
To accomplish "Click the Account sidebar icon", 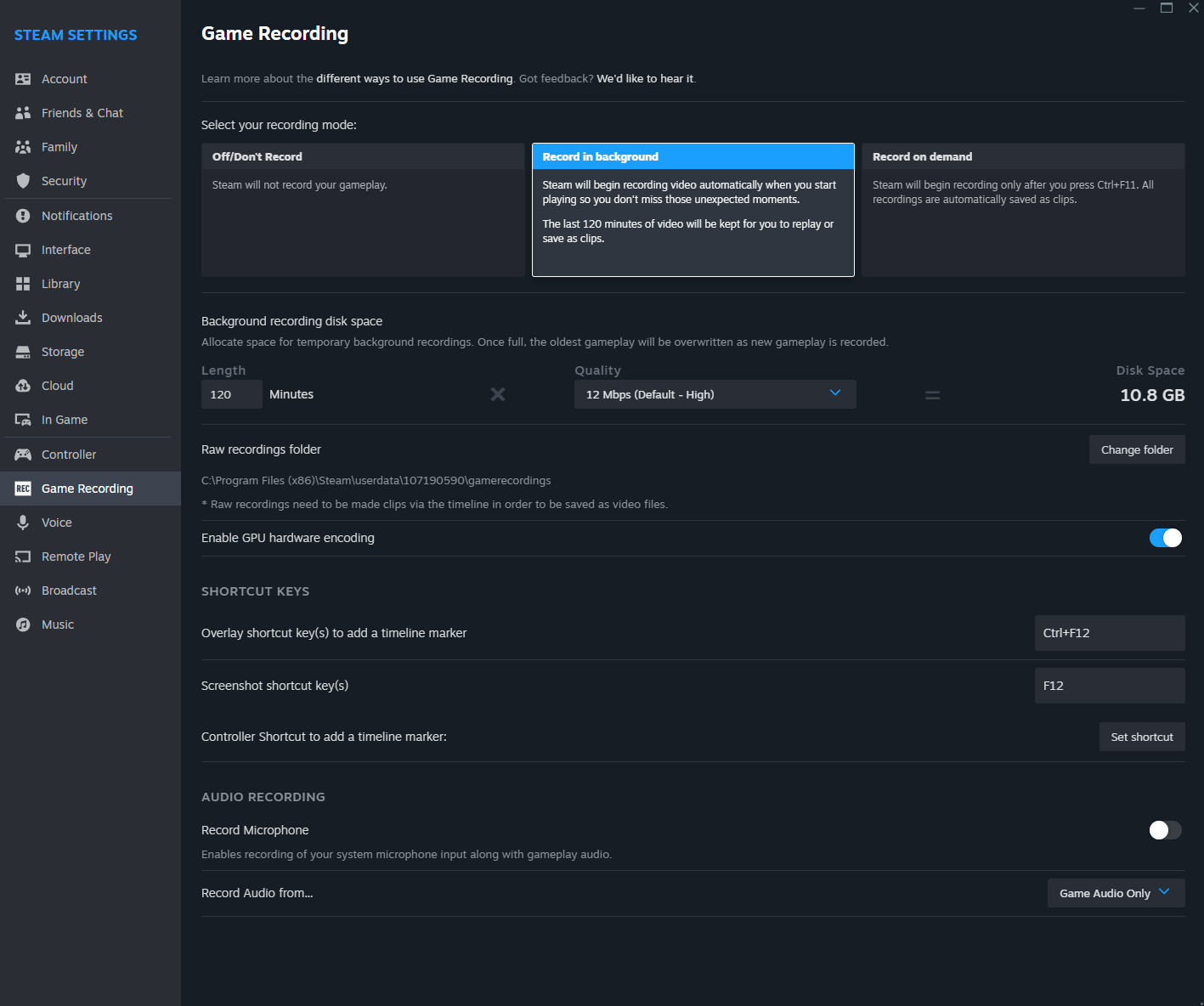I will pos(23,79).
